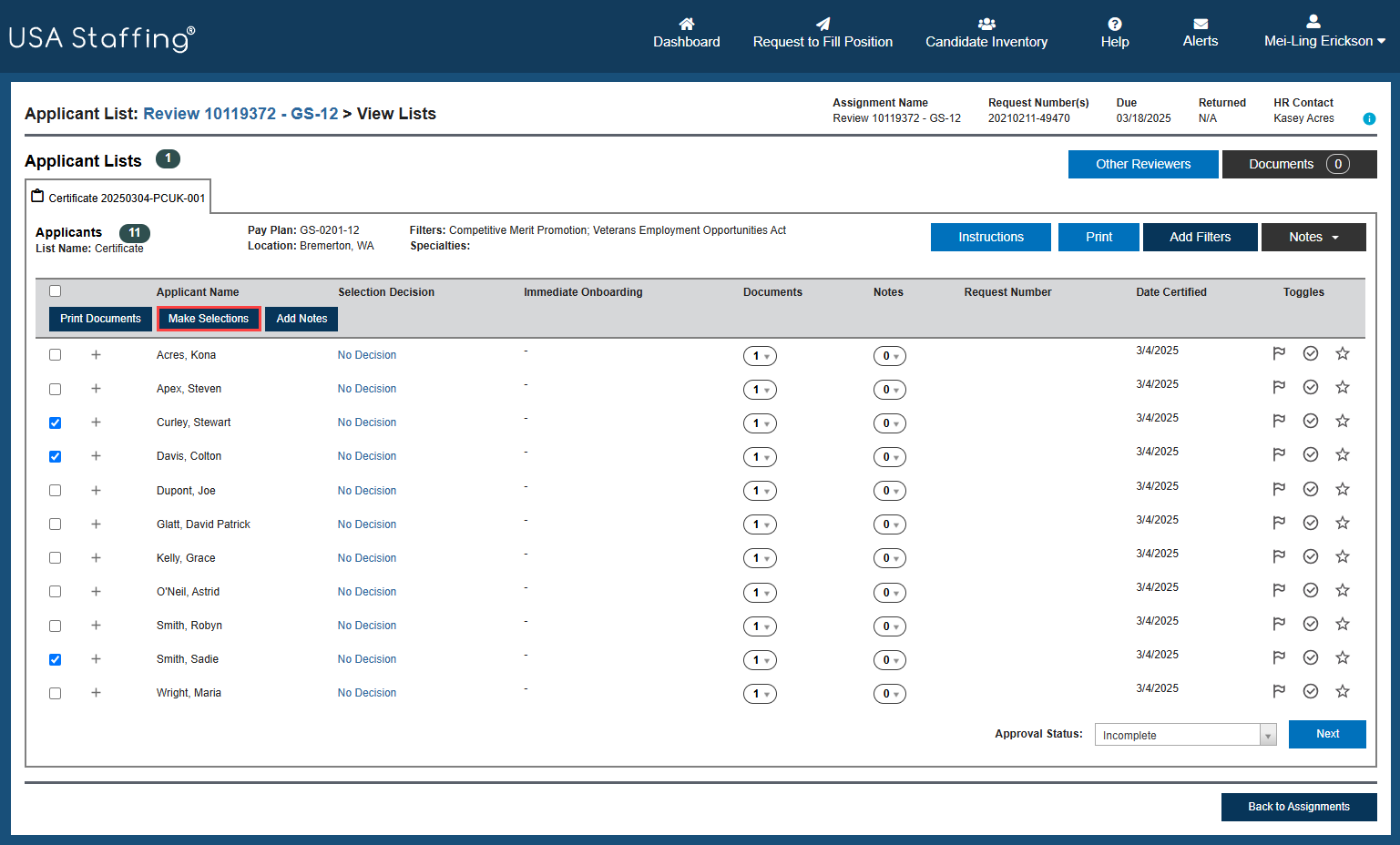Click the star icon for Davis, Colton
This screenshot has height=845, width=1400.
[x=1343, y=454]
